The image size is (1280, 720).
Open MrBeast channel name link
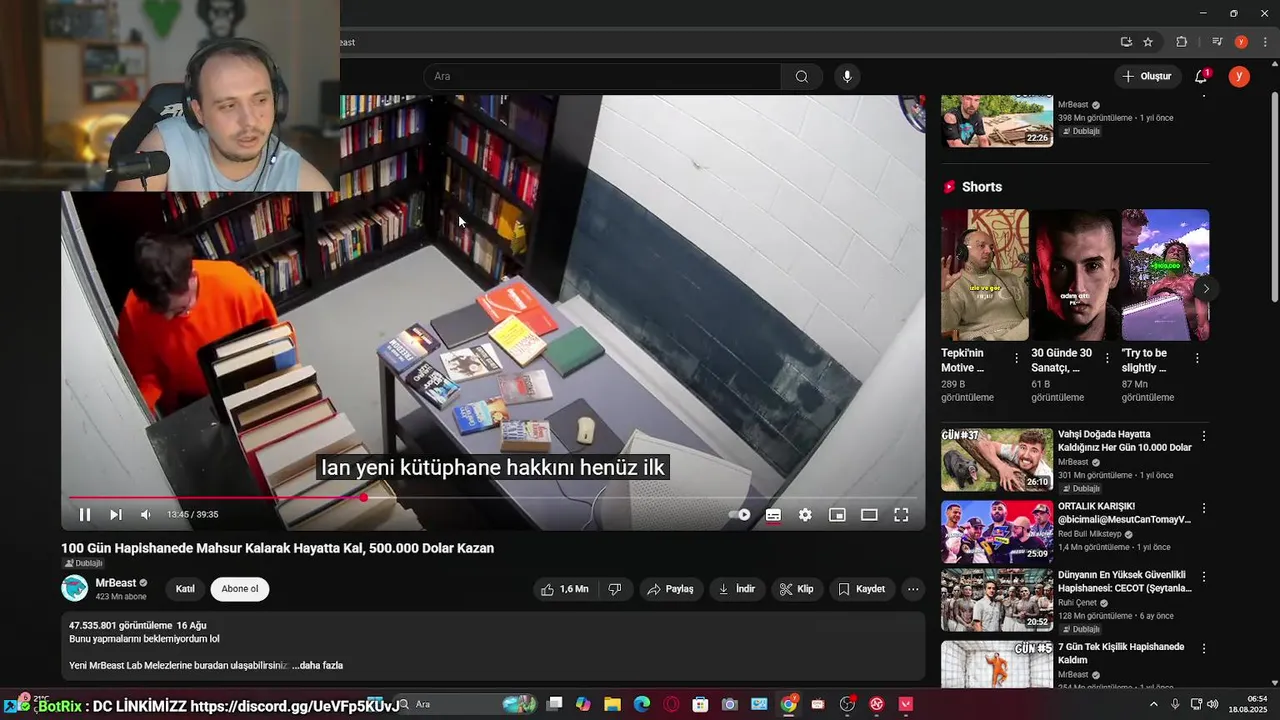point(116,583)
